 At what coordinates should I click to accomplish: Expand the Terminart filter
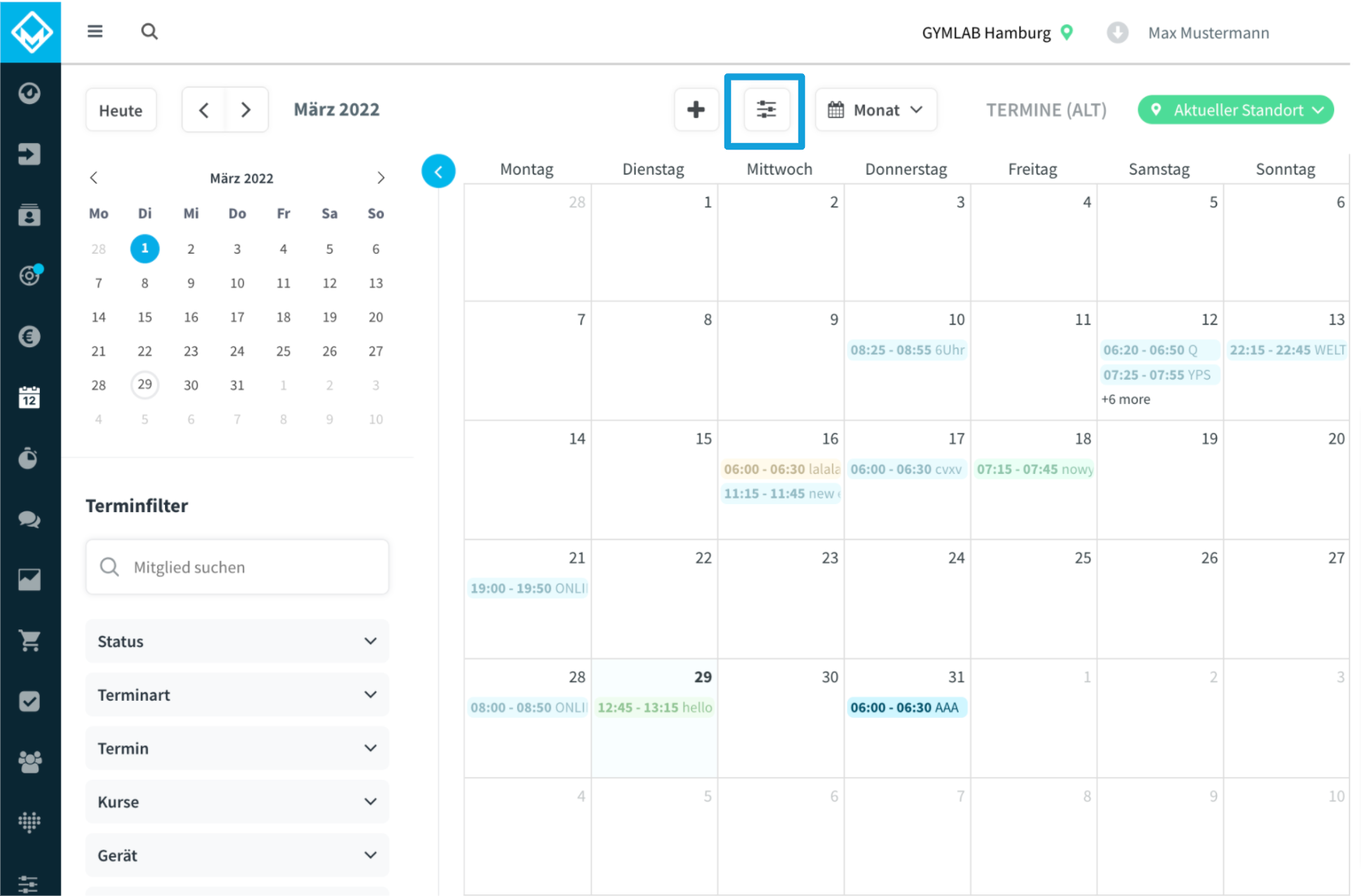coord(237,695)
